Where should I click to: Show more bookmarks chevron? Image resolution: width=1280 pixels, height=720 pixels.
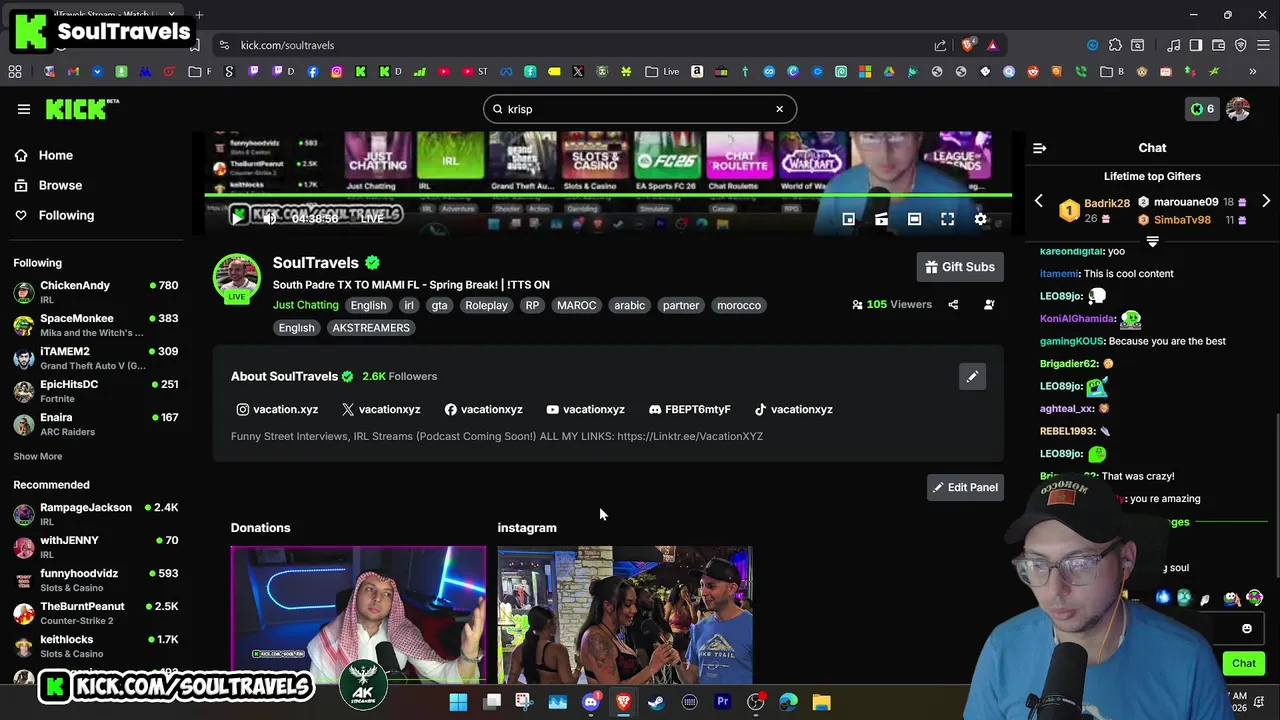point(1252,72)
